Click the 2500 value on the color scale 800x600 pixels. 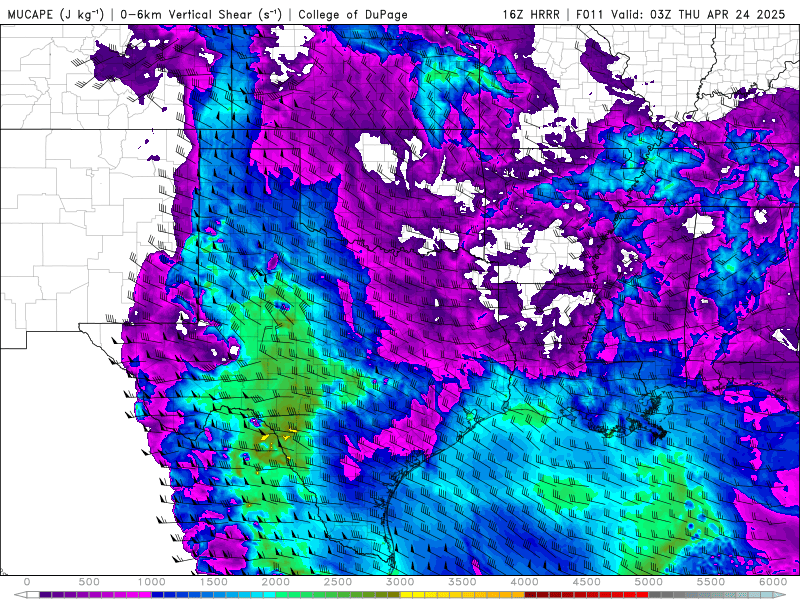tap(338, 582)
